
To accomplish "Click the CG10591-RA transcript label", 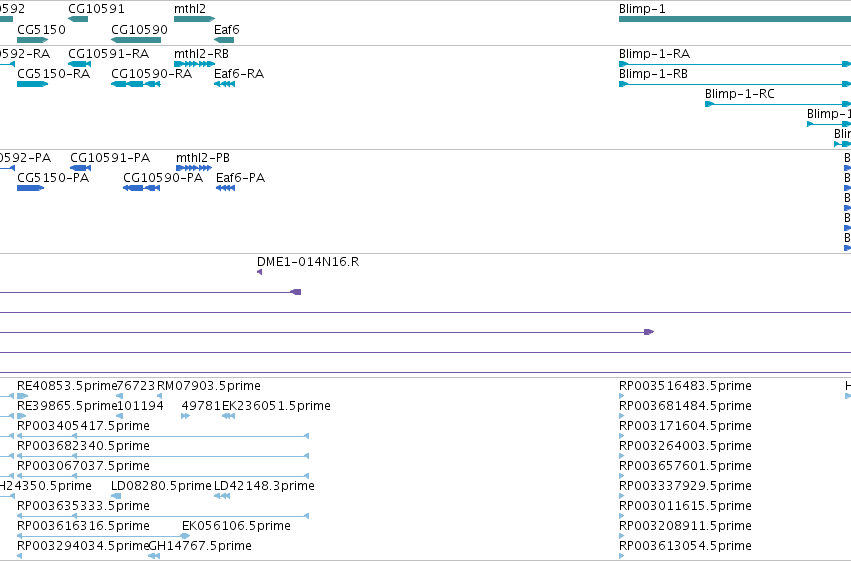I will (x=109, y=54).
